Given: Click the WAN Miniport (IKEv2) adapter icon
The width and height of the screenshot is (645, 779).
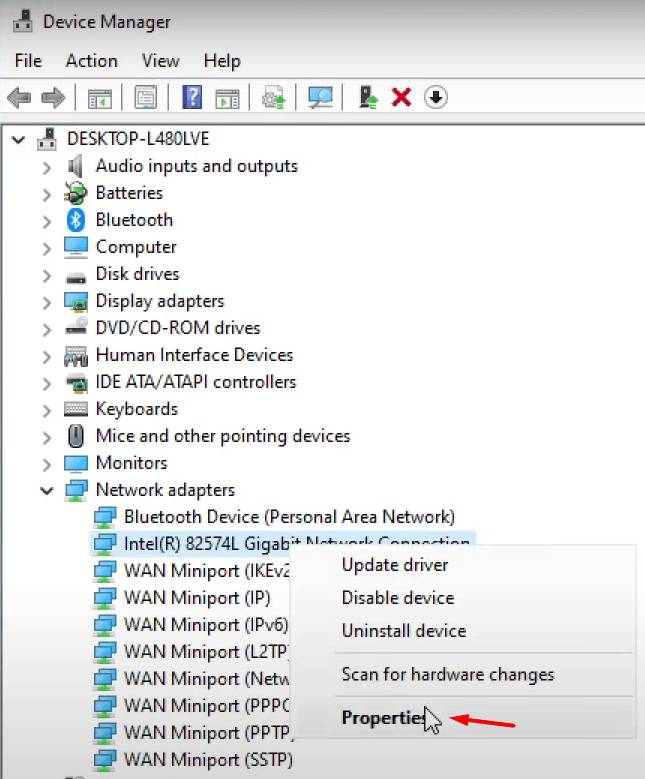Looking at the screenshot, I should 105,571.
